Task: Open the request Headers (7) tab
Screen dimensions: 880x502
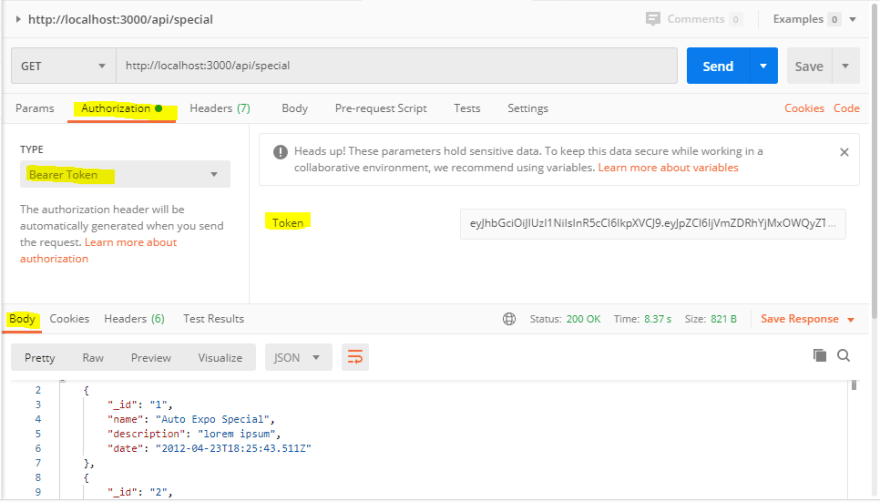Action: tap(220, 108)
